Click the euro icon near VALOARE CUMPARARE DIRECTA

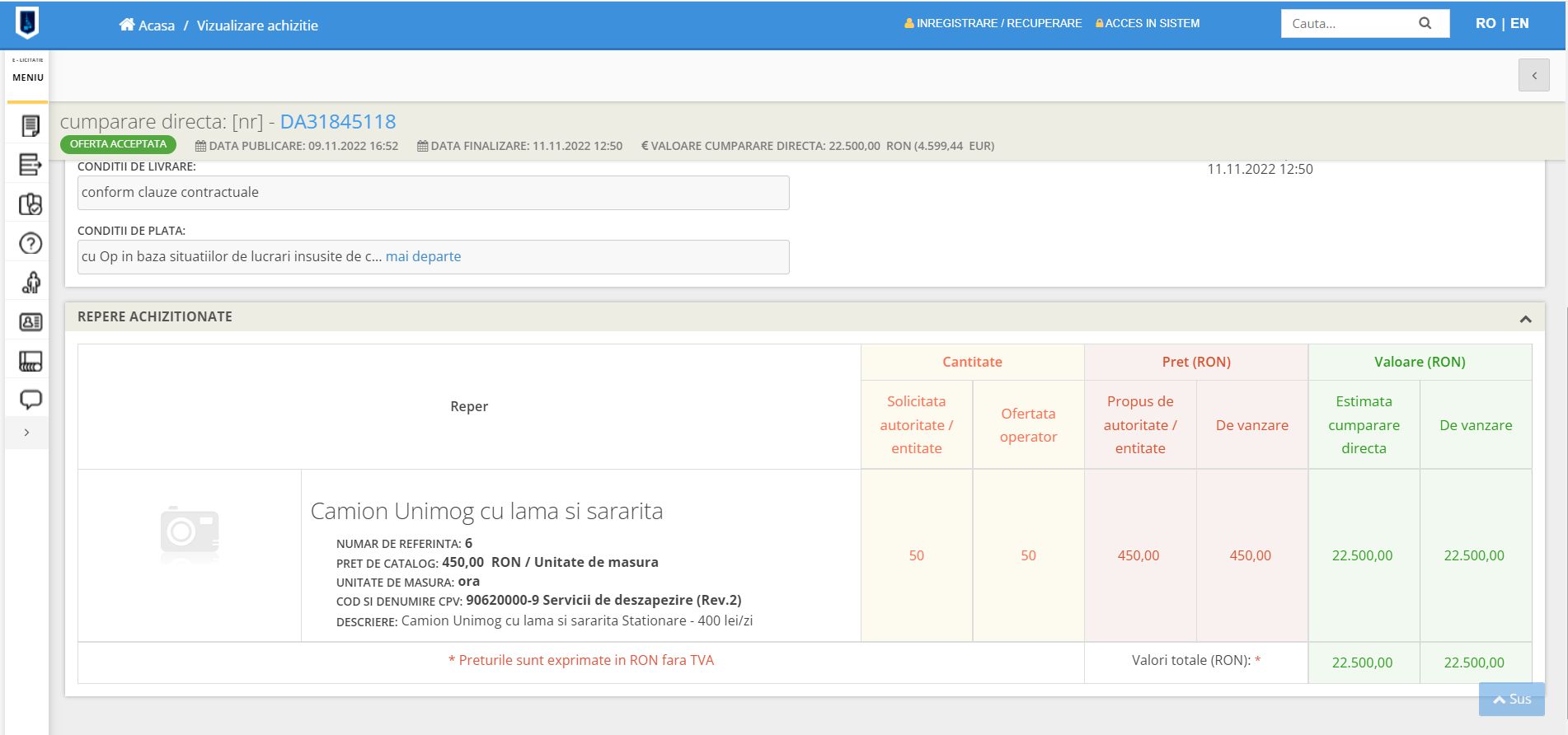(x=645, y=146)
